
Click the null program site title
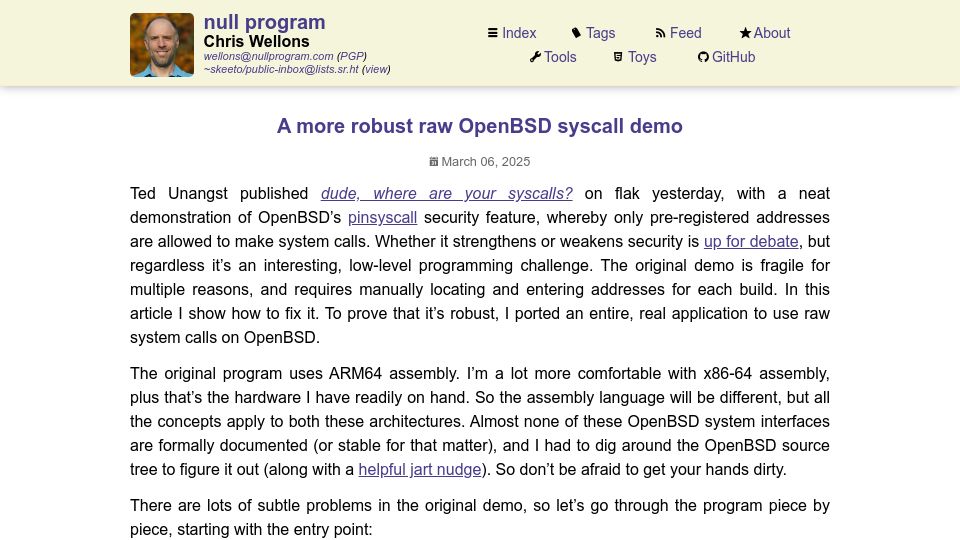click(264, 22)
